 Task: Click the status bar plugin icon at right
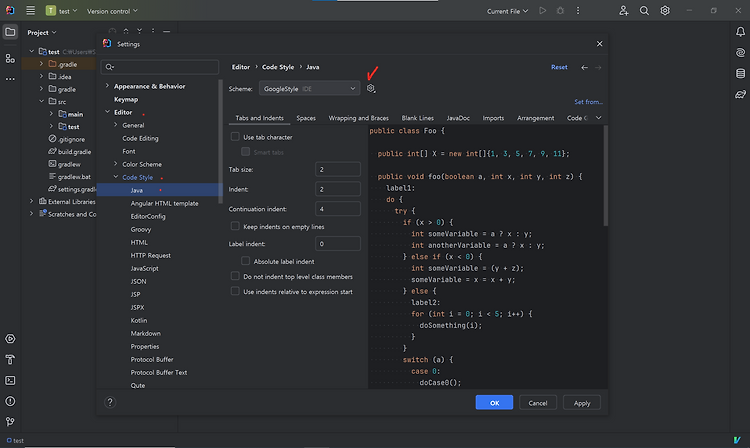[737, 440]
